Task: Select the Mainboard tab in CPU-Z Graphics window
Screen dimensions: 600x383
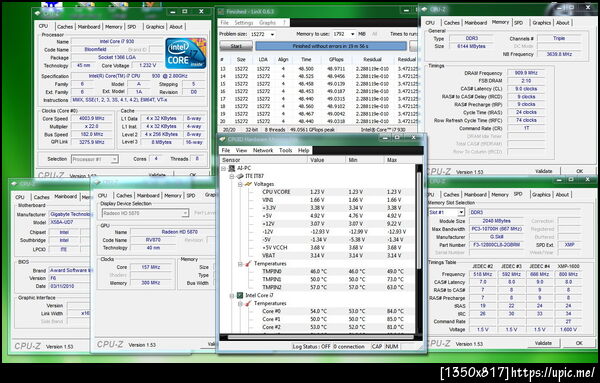Action: click(148, 196)
